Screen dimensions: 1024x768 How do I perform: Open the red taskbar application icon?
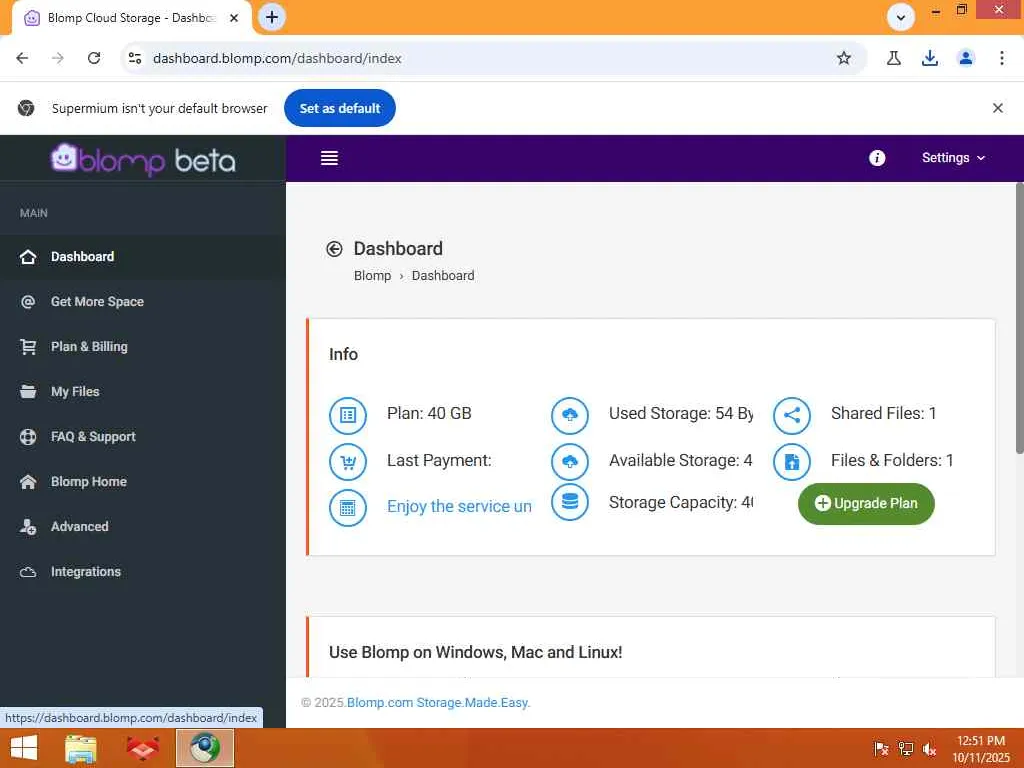point(142,748)
